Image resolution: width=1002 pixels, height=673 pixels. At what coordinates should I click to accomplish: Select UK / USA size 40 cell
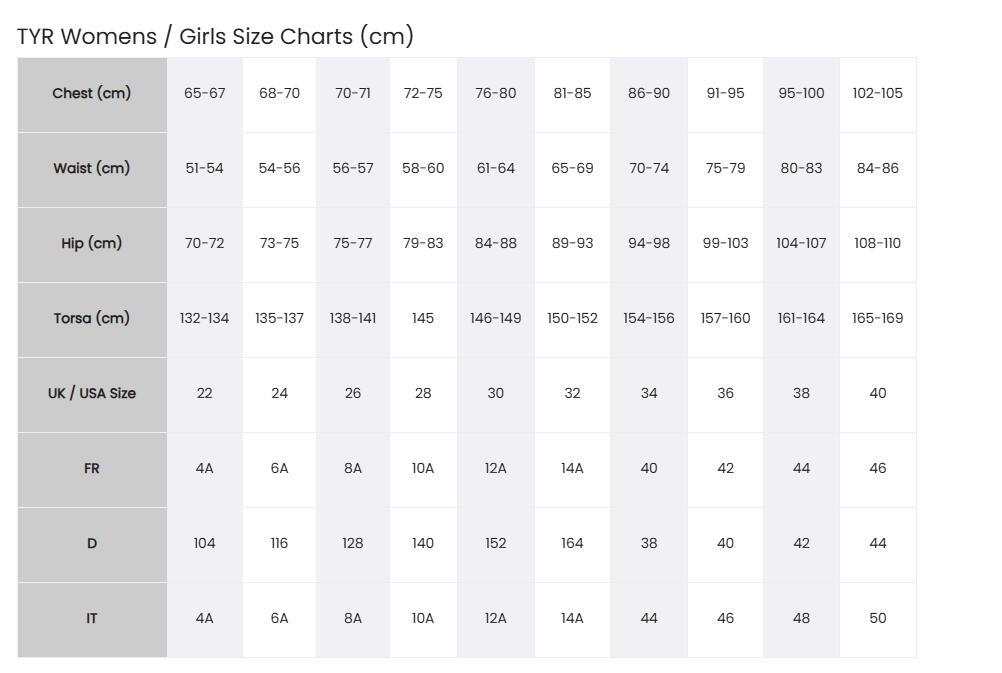[x=877, y=394]
